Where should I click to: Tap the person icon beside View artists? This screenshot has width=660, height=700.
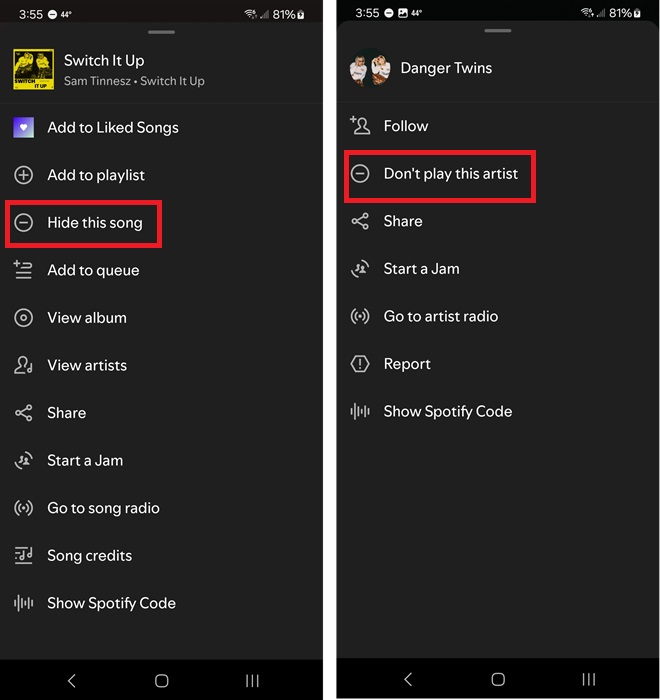click(x=23, y=365)
